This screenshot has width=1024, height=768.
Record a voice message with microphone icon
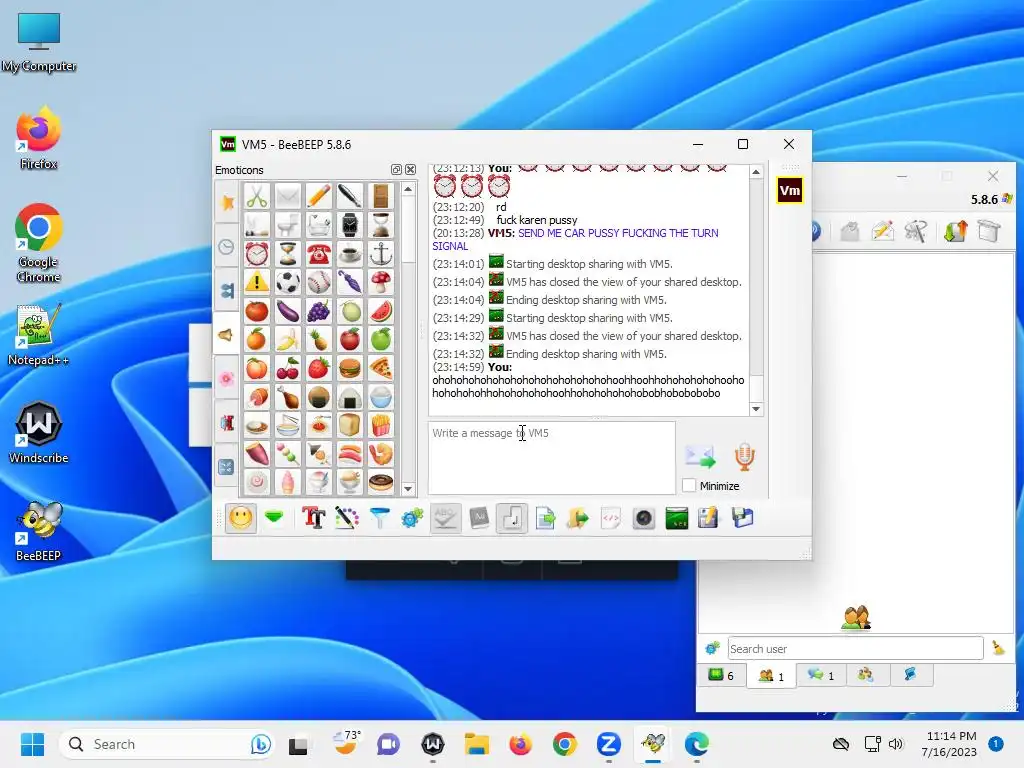[744, 456]
